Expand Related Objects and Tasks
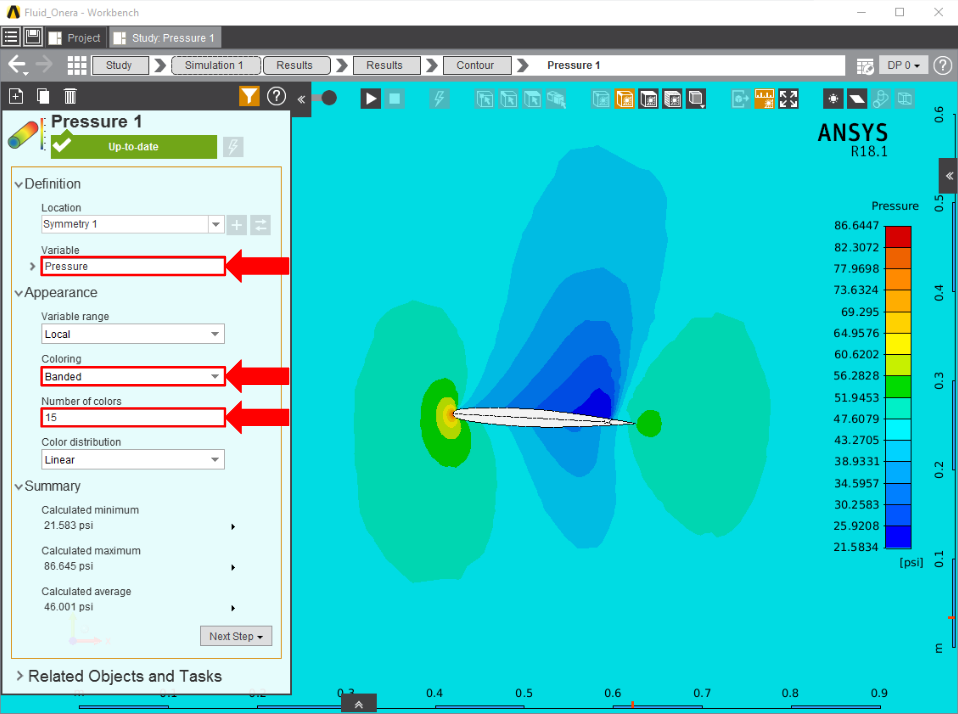 [x=20, y=676]
